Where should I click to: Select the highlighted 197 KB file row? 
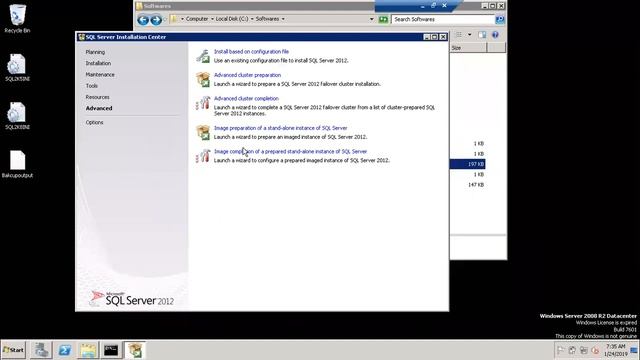467,164
